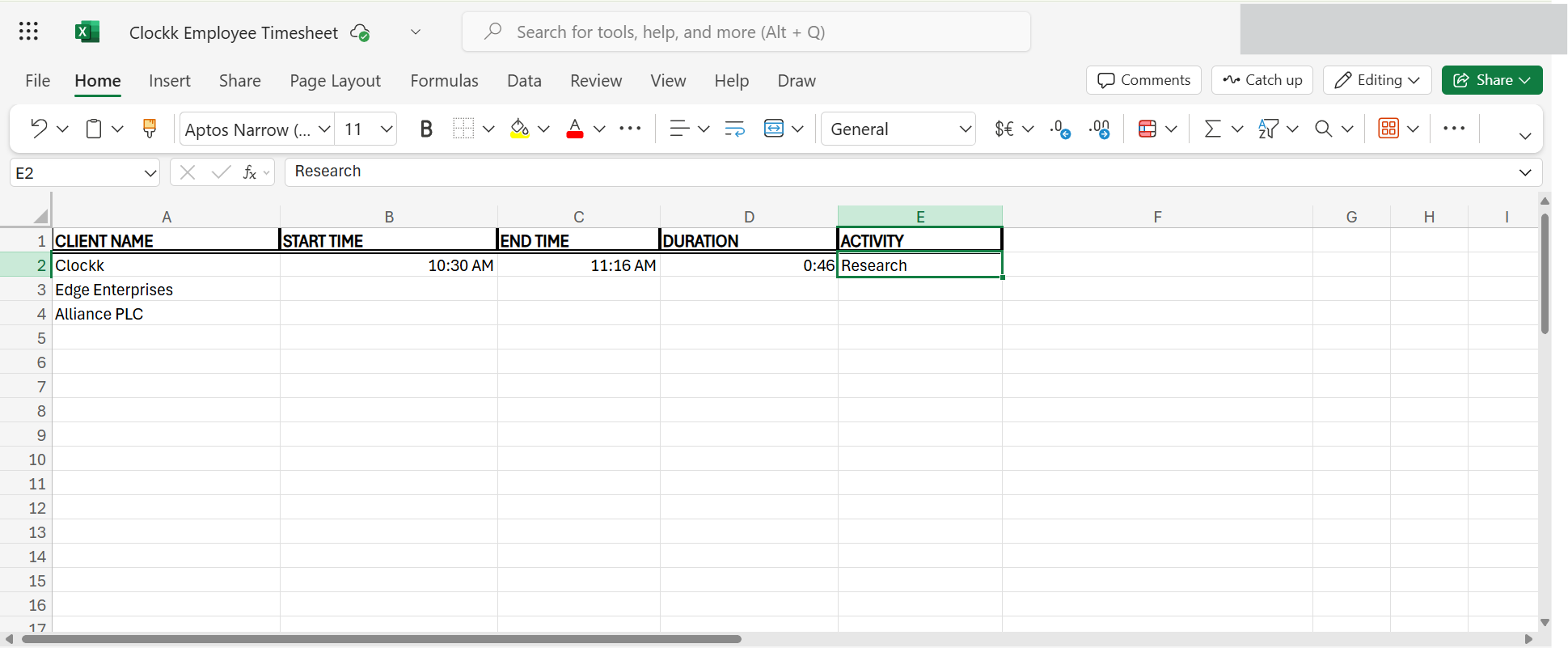1568x648 pixels.
Task: Click the Select All corner triangle
Action: click(41, 216)
